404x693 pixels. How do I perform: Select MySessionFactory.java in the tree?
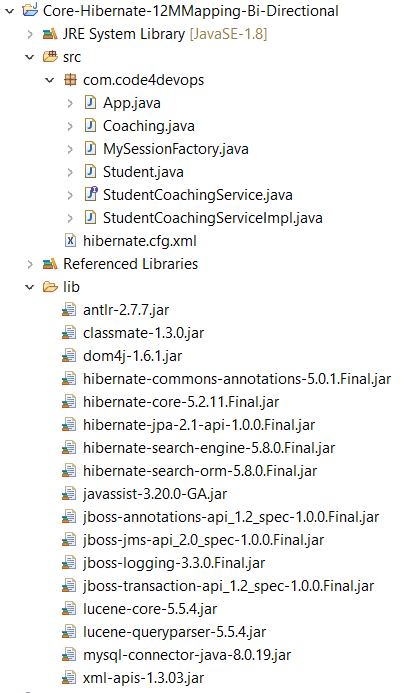pyautogui.click(x=175, y=149)
